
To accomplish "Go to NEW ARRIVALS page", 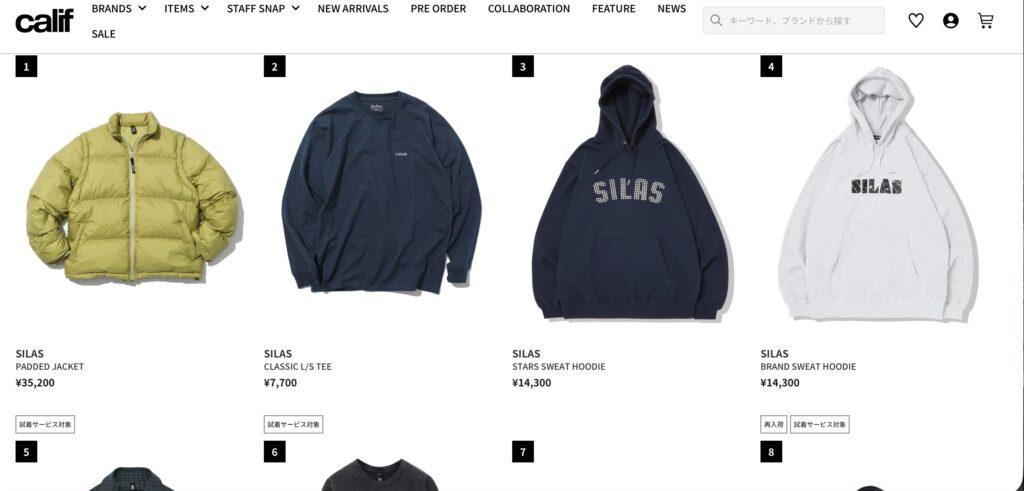I will (353, 8).
